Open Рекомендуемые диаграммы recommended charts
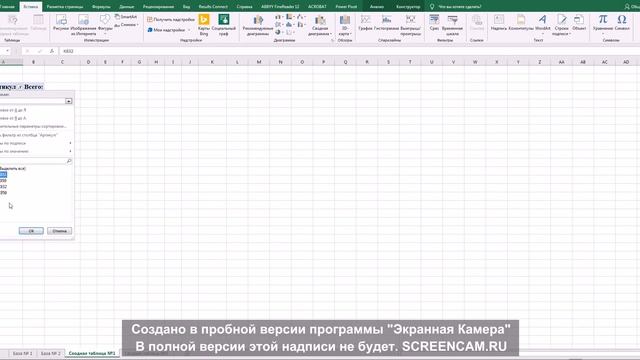Image resolution: width=640 pixels, height=360 pixels. [258, 25]
